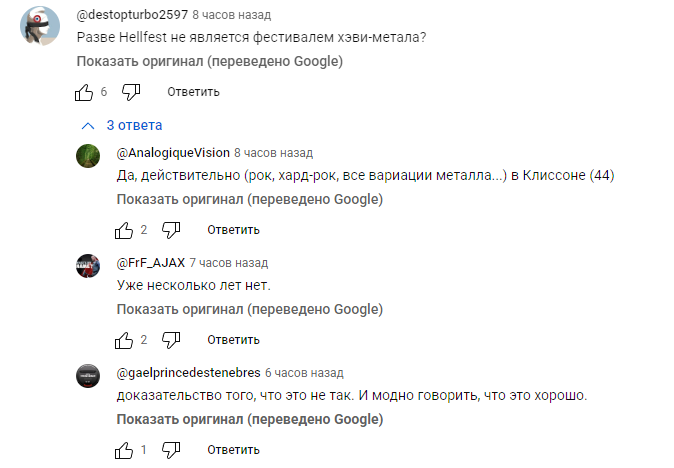Reply to @AnalogiqueVision's comment
The height and width of the screenshot is (468, 674).
(233, 230)
